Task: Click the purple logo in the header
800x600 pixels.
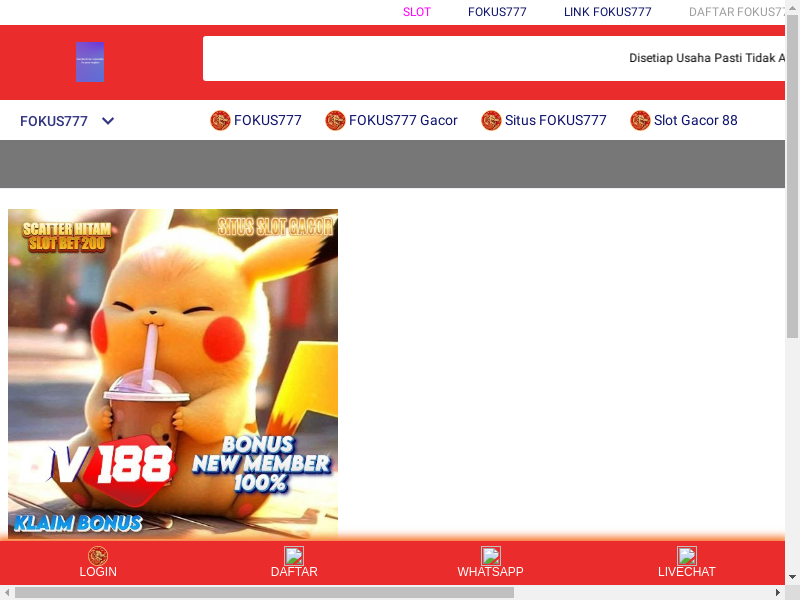Action: [89, 61]
